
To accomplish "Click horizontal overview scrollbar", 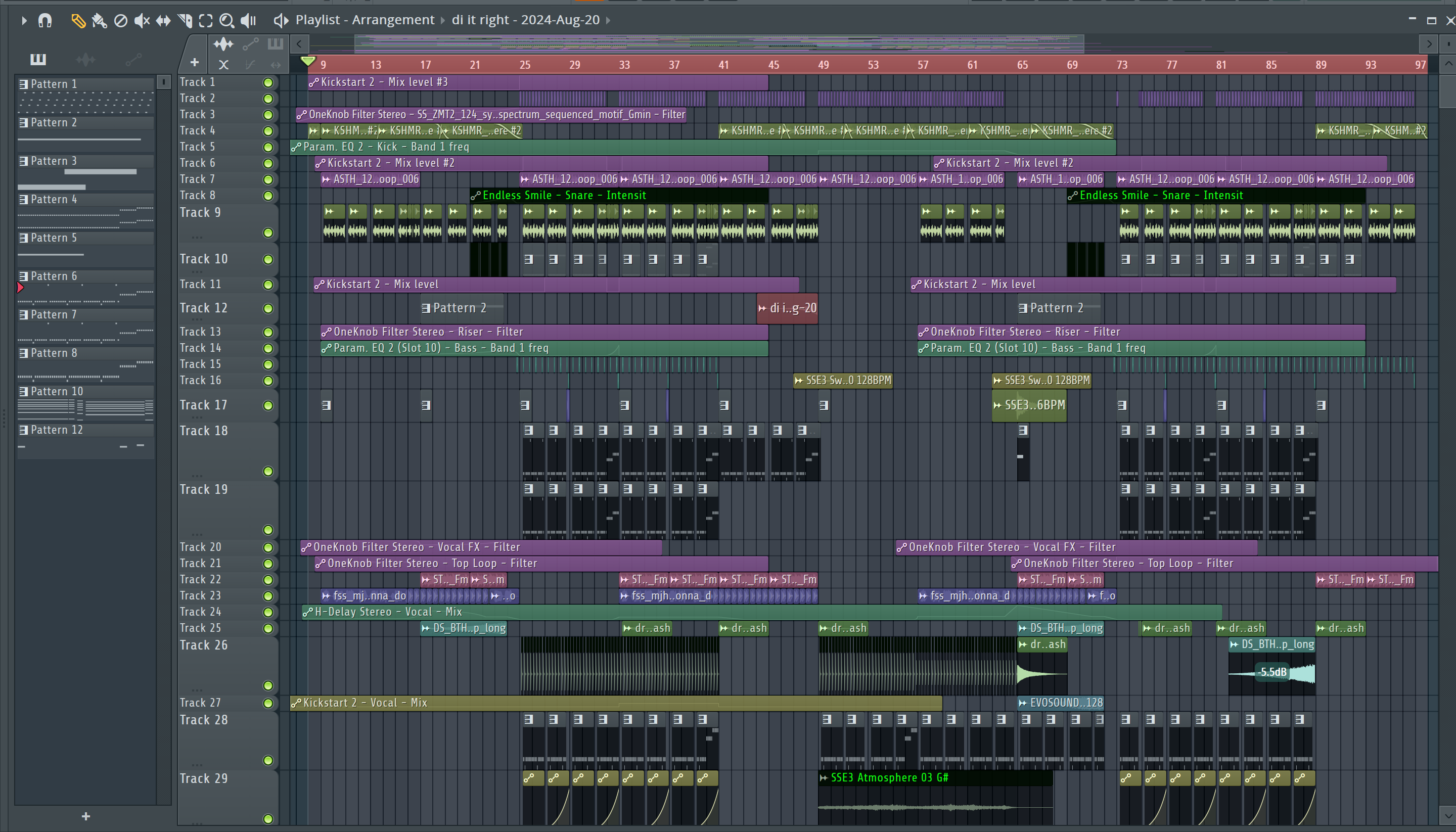I will click(719, 43).
